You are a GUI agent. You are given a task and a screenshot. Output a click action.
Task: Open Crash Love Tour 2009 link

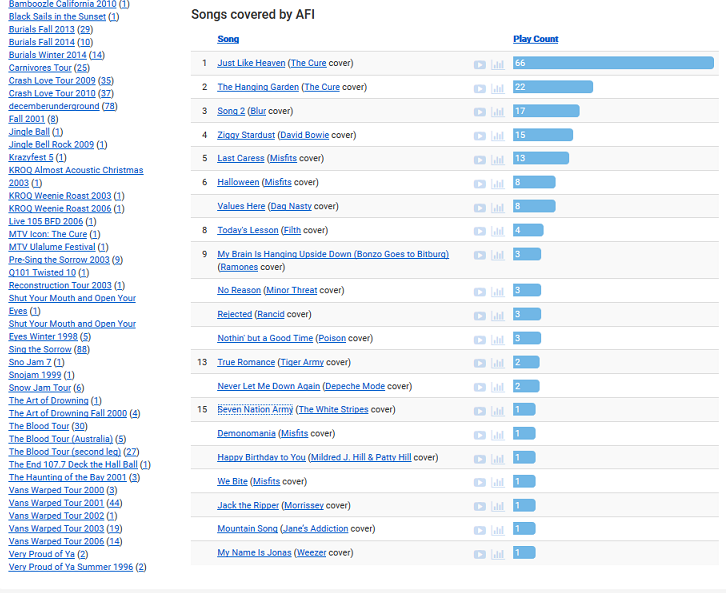(x=52, y=81)
